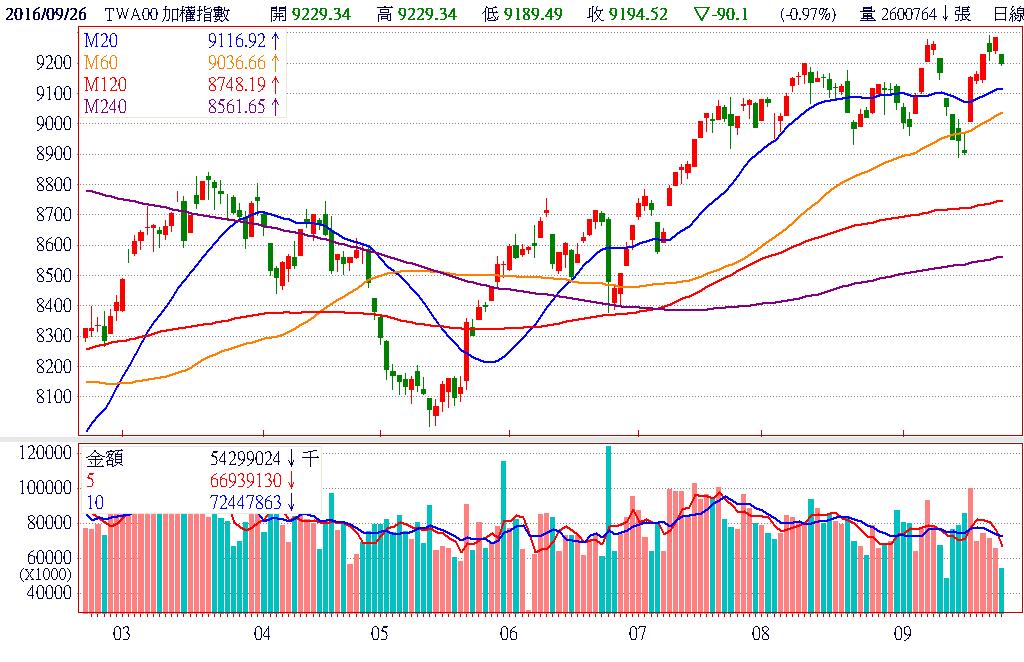
Task: Click the 06 month marker on time axis
Action: 508,633
